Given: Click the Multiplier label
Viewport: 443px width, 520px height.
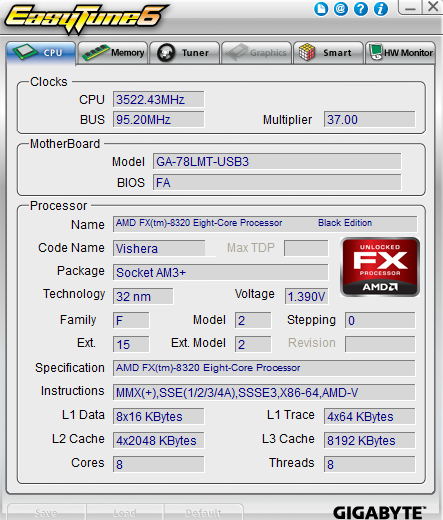Looking at the screenshot, I should pyautogui.click(x=287, y=120).
